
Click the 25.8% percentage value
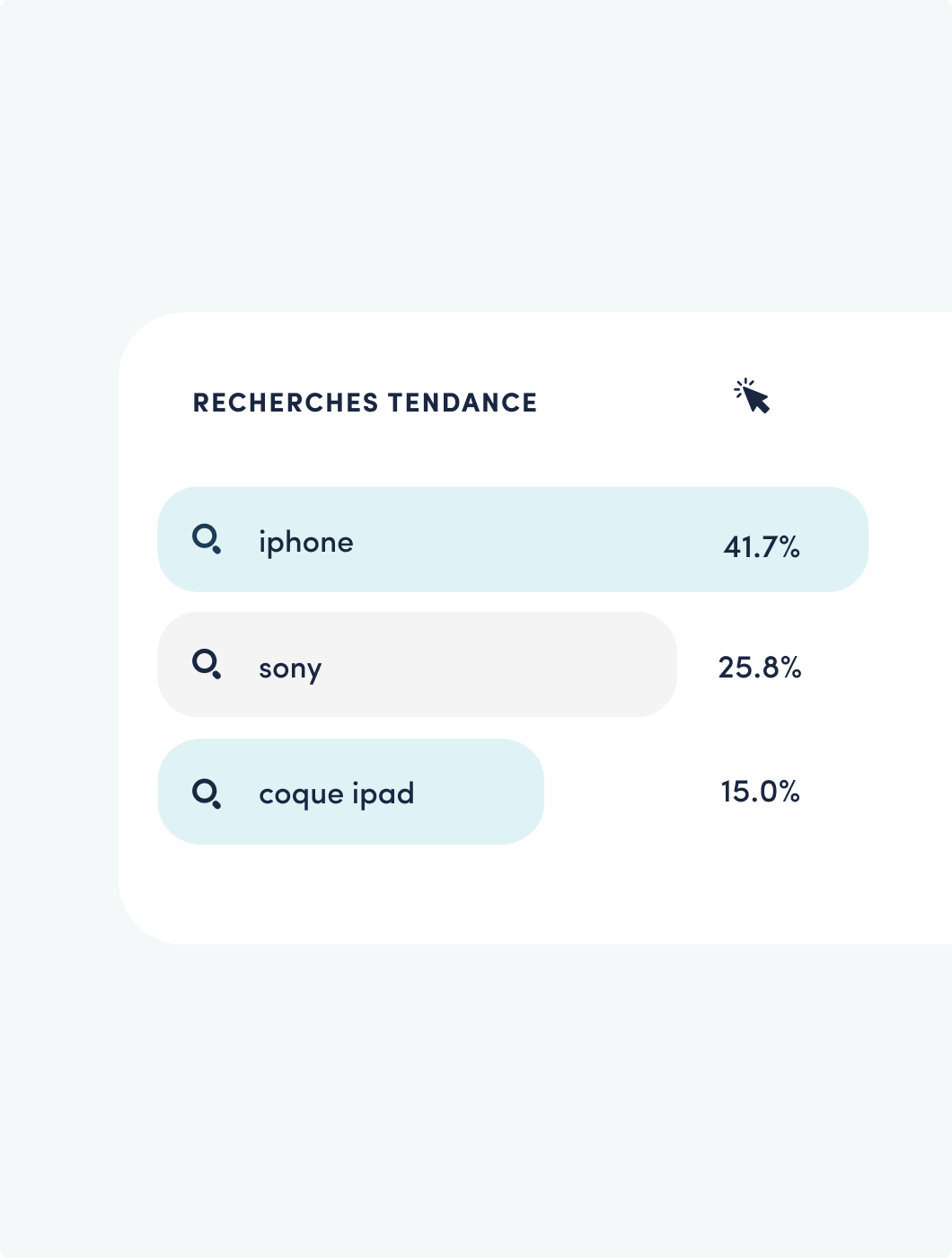point(760,667)
